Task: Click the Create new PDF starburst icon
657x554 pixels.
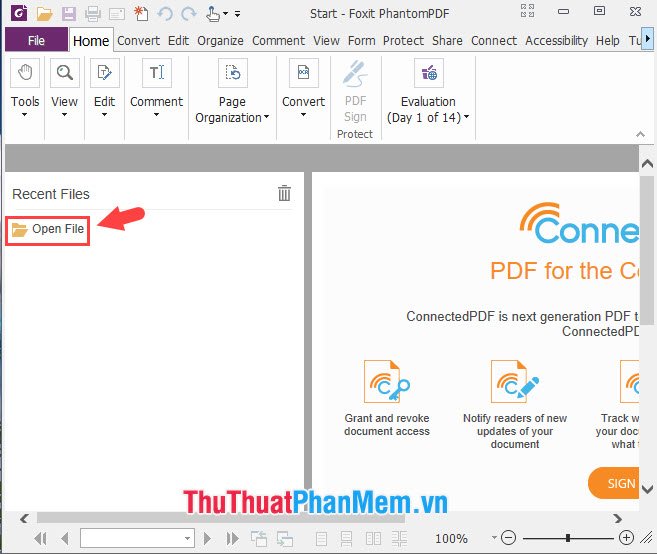Action: coord(141,14)
